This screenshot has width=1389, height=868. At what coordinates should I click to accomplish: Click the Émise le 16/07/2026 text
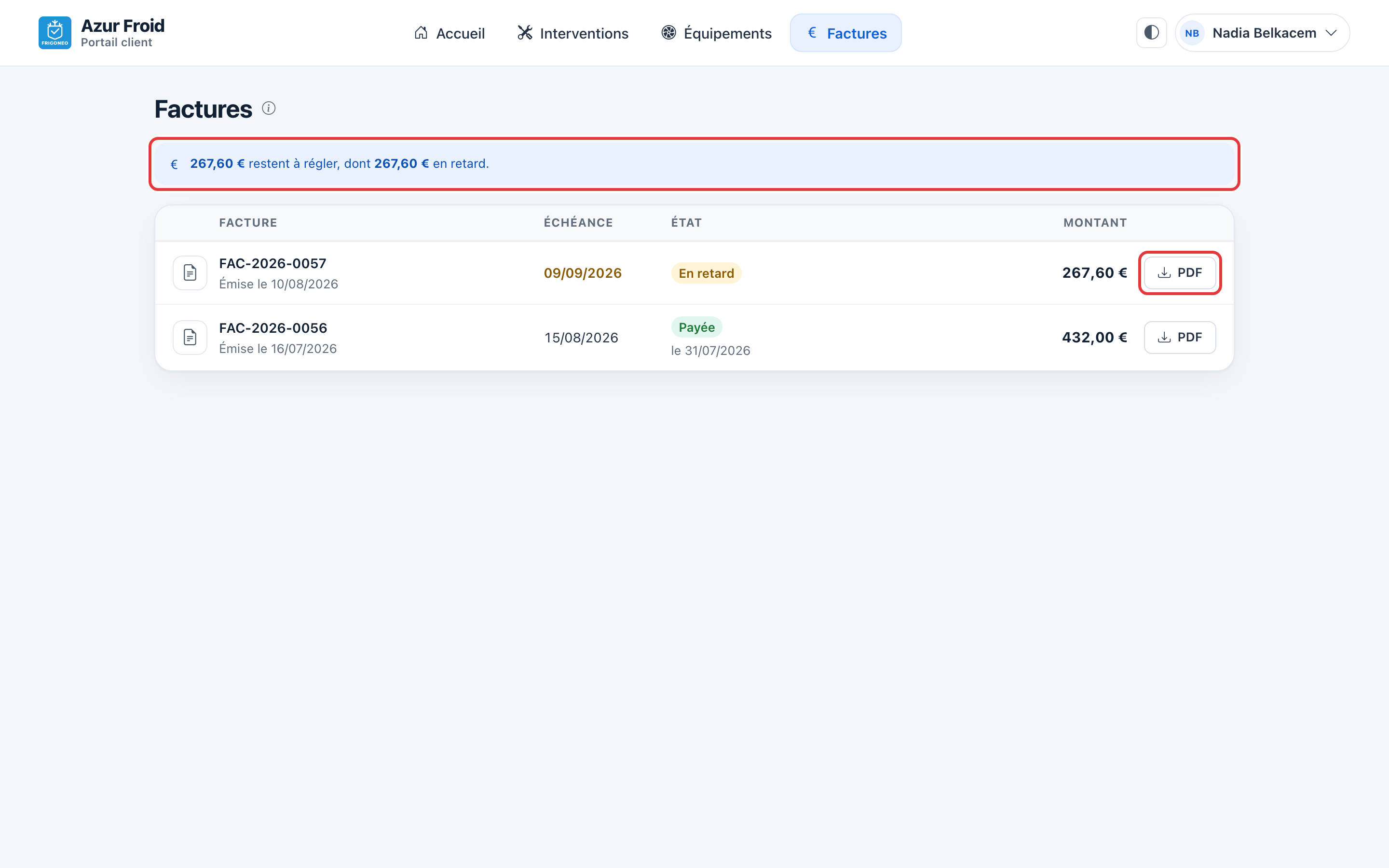278,349
